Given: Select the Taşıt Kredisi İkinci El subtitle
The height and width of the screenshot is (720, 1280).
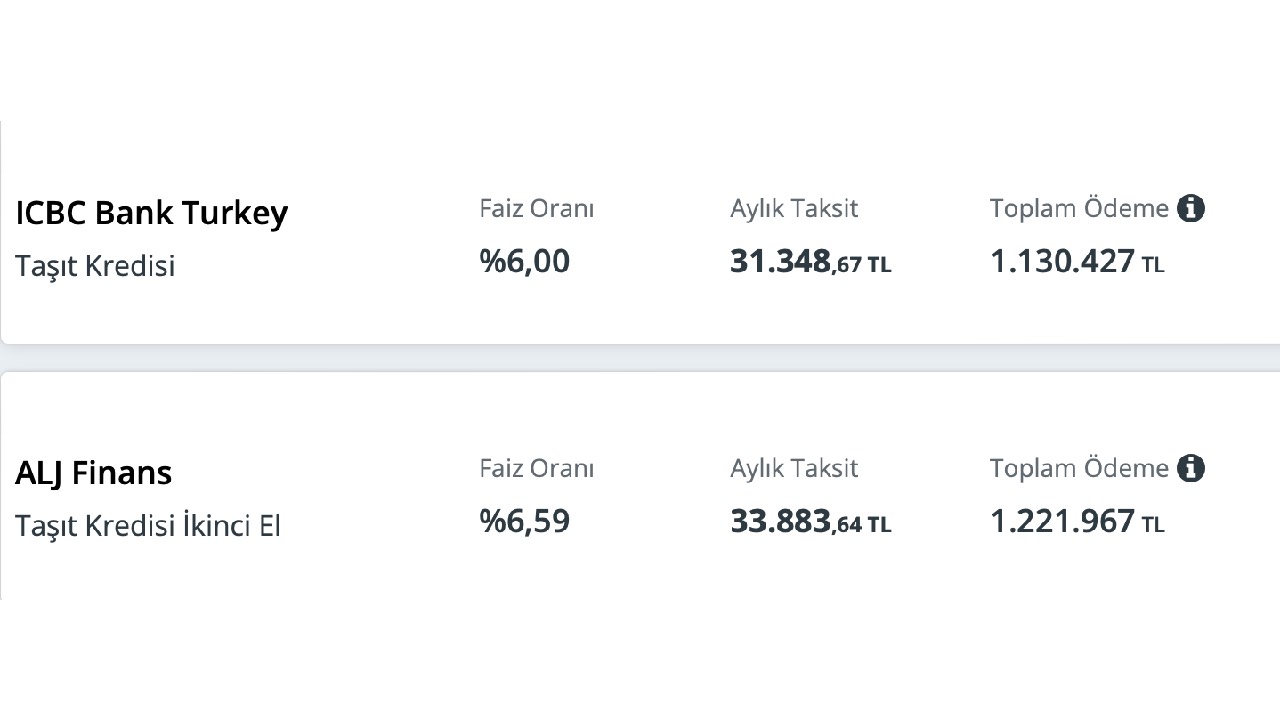Looking at the screenshot, I should (148, 525).
